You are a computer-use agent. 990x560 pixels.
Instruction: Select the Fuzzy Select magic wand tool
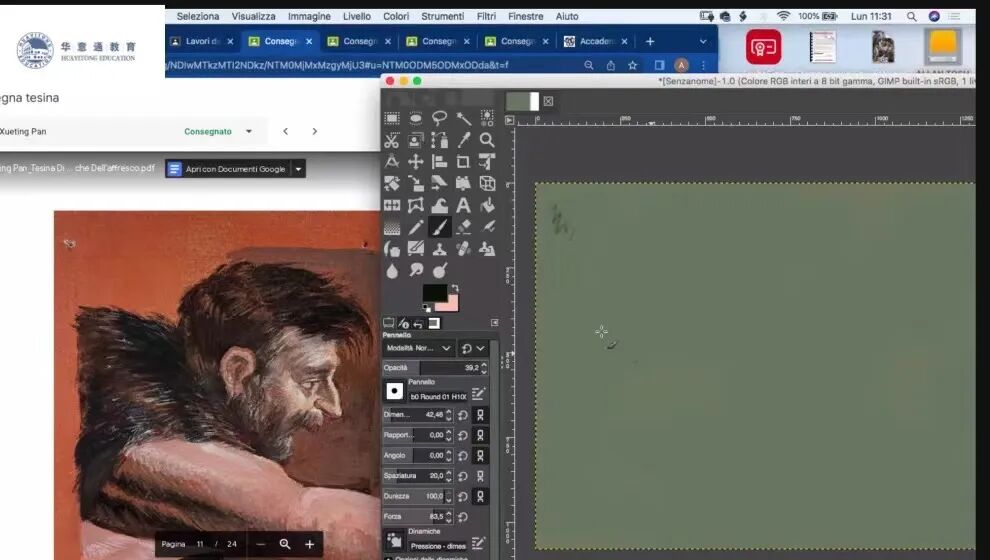click(x=463, y=118)
